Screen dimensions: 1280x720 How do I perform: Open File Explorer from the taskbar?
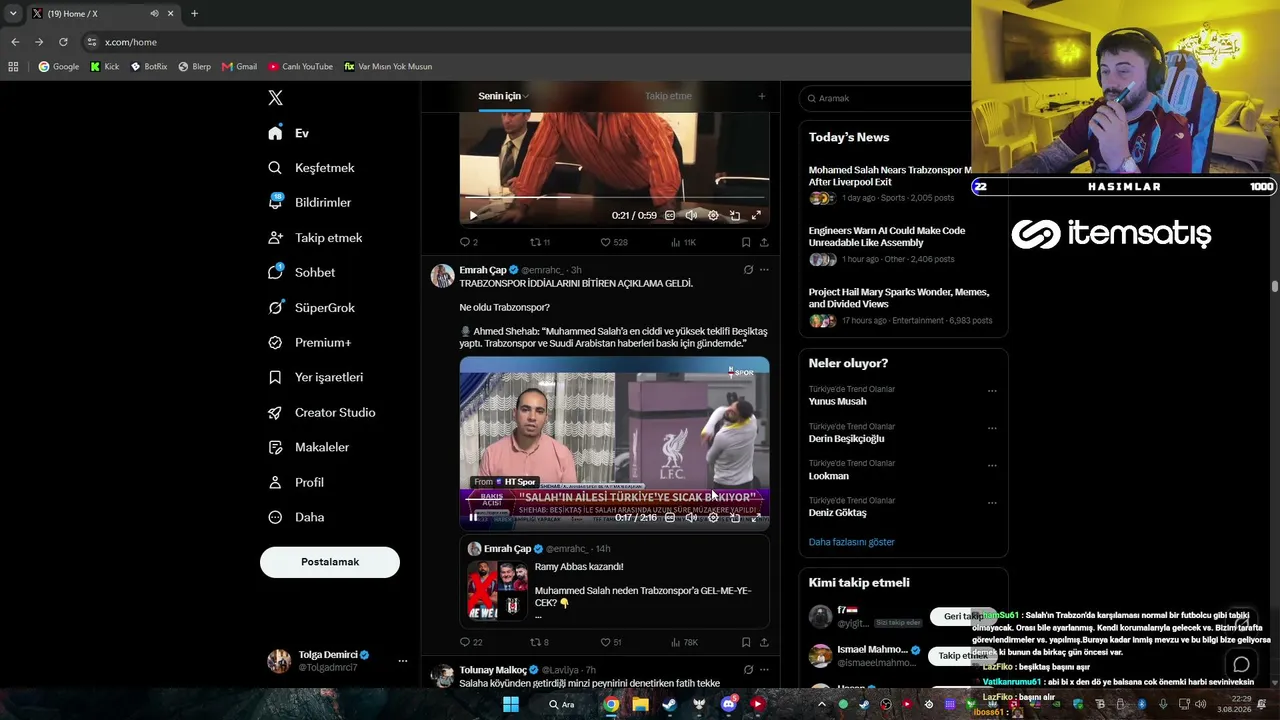click(640, 704)
